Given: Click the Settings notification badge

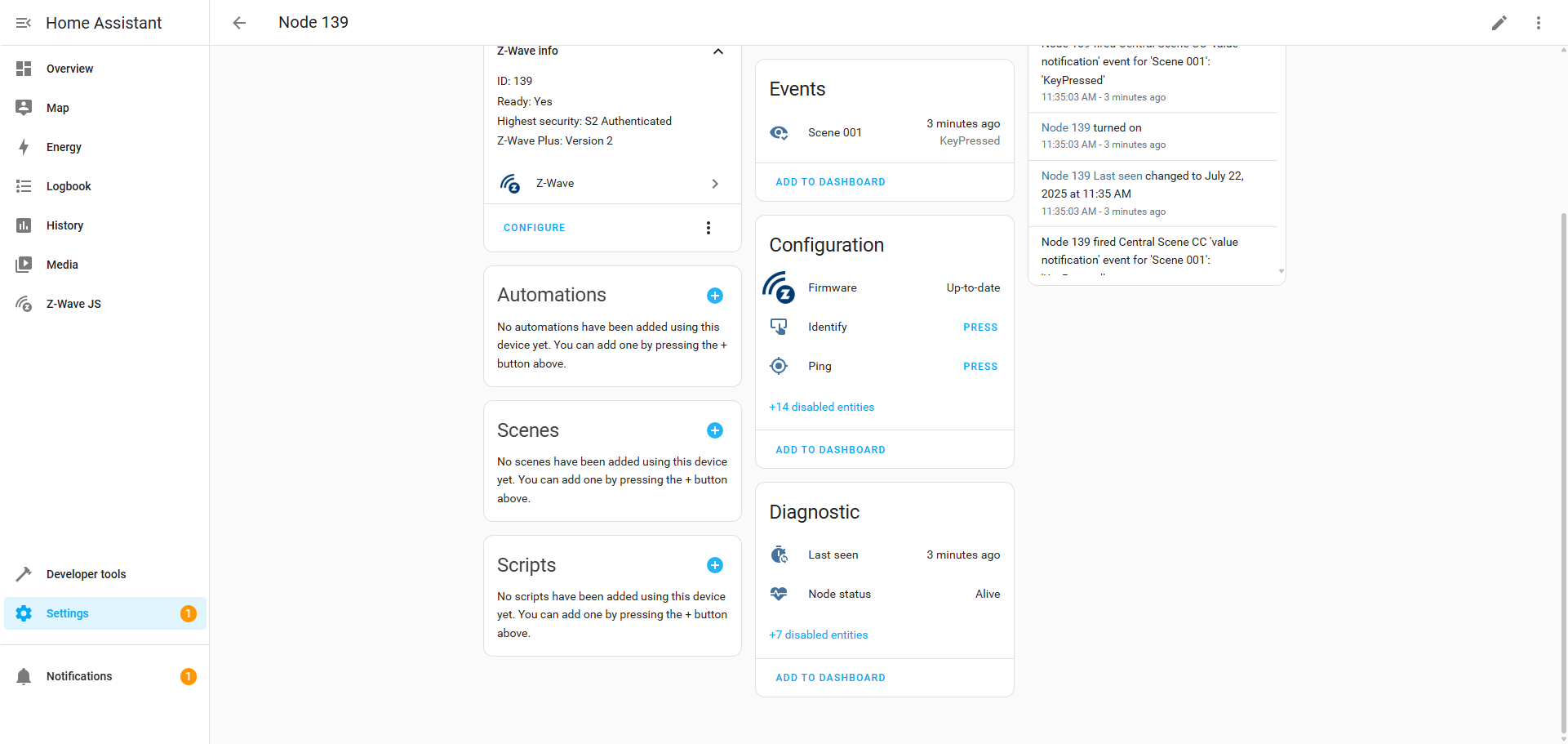Looking at the screenshot, I should click(x=189, y=613).
